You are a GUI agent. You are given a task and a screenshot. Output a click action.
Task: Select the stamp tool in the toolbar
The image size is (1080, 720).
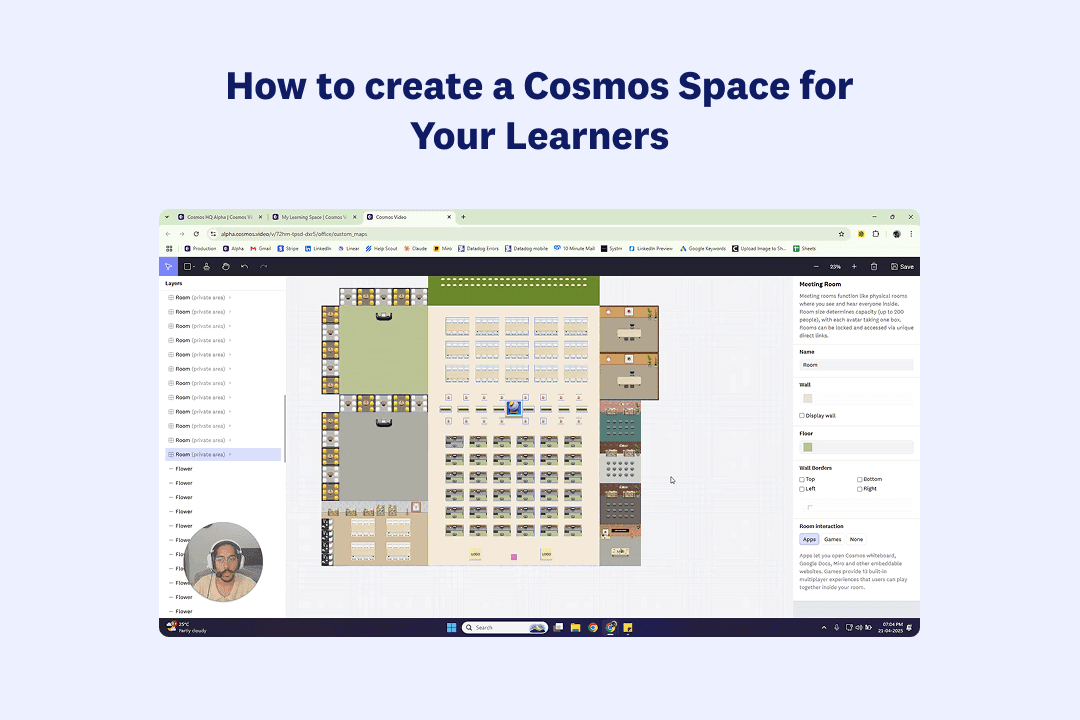(207, 266)
